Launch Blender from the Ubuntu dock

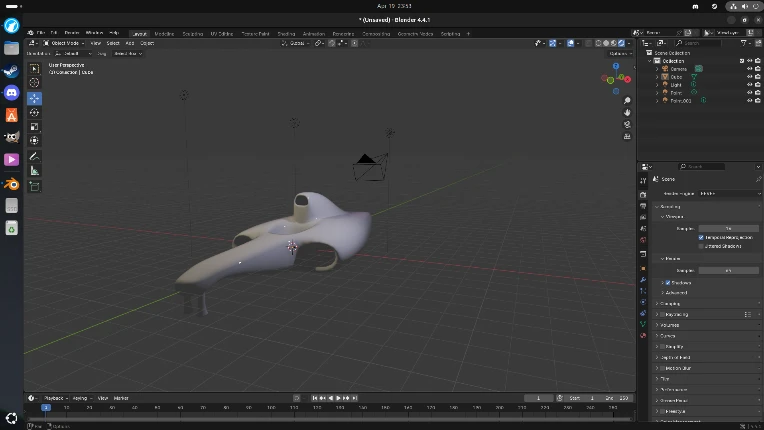(x=11, y=184)
